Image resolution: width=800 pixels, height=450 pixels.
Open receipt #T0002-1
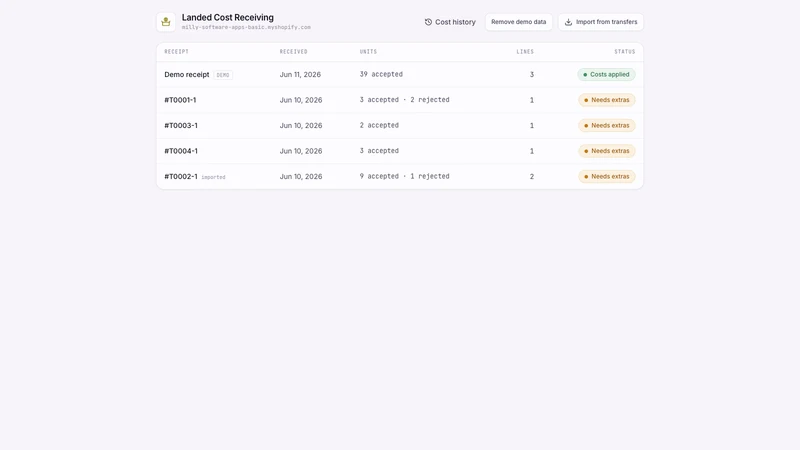[x=399, y=177]
